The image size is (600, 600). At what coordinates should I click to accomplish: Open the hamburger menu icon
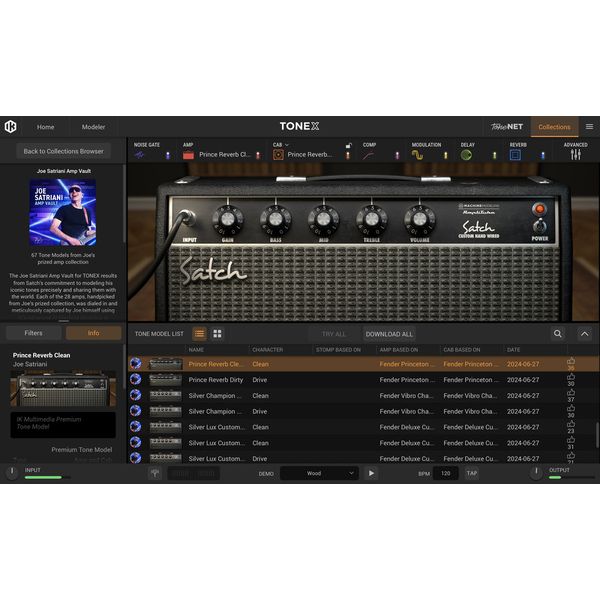589,127
